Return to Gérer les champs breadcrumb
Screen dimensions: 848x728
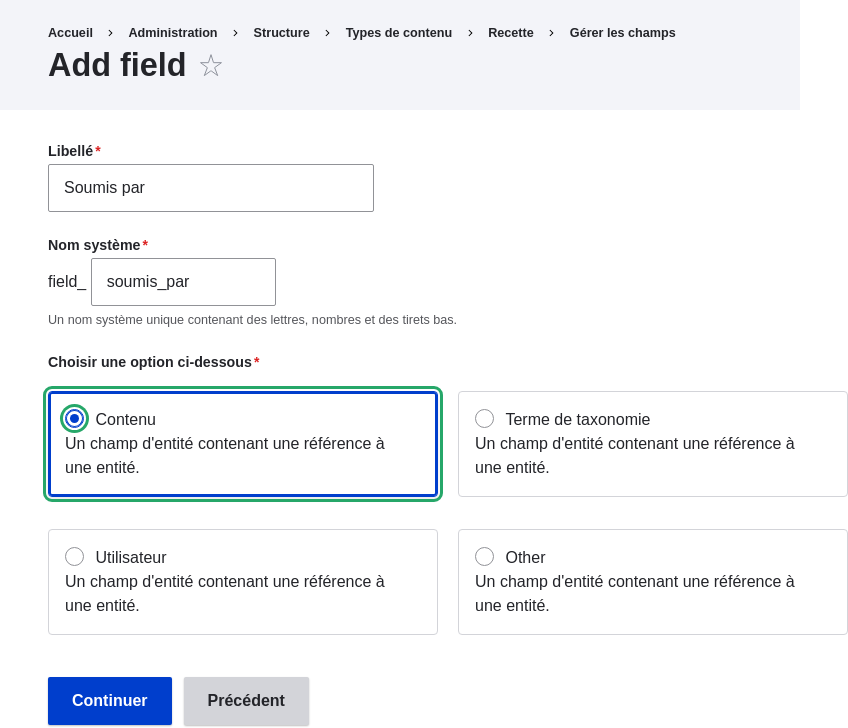point(622,32)
